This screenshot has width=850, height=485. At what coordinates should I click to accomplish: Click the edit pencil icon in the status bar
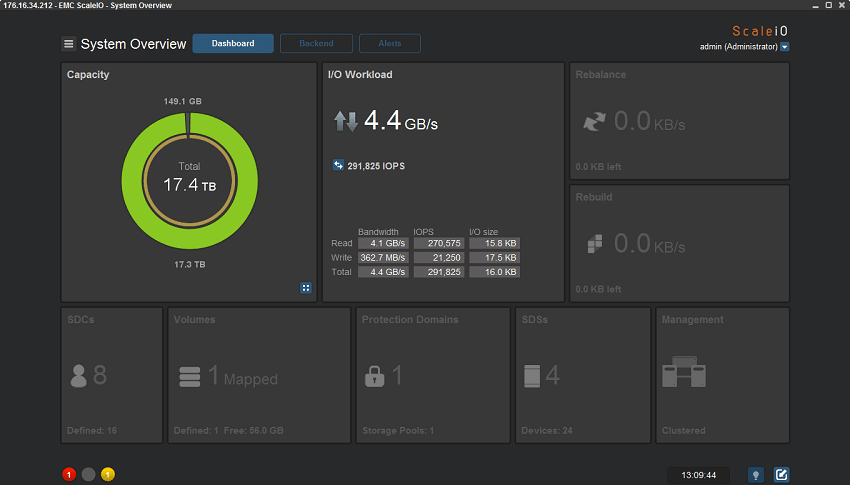click(x=781, y=475)
